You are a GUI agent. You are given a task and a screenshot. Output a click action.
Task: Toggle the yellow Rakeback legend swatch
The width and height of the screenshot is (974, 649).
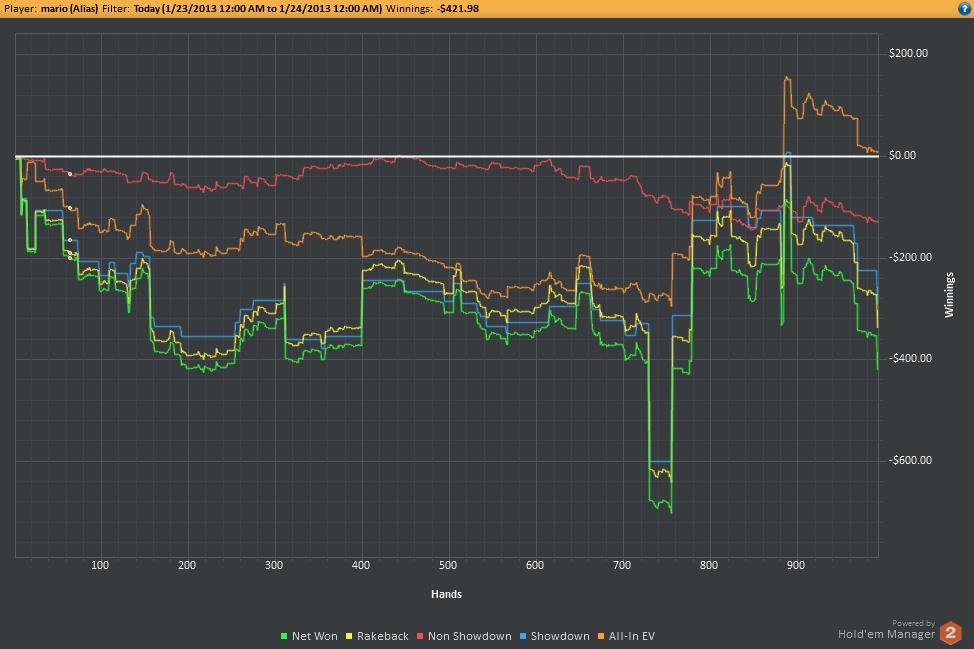coord(349,636)
